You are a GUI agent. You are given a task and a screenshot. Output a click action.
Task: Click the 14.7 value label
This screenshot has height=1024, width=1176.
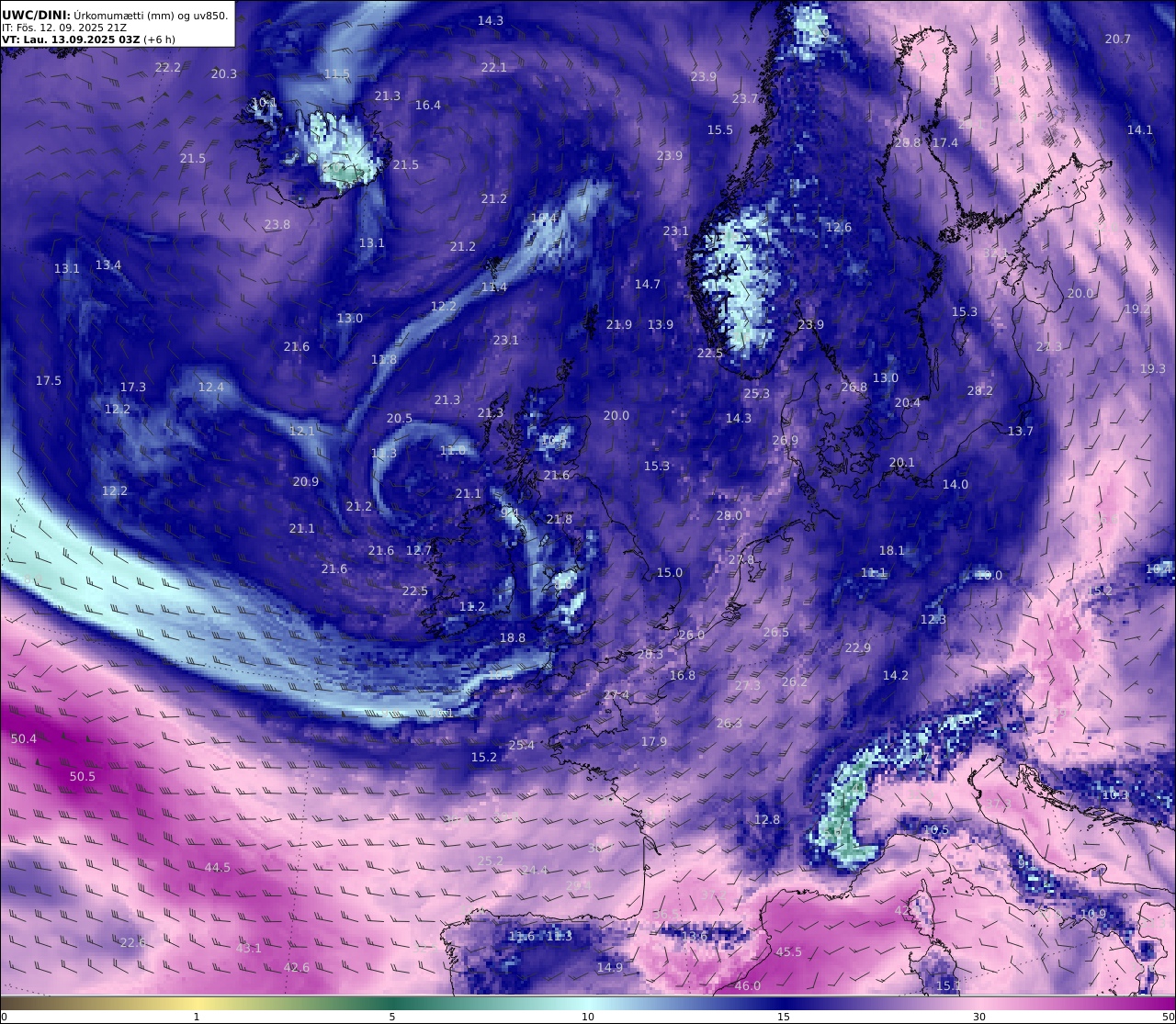click(x=647, y=284)
